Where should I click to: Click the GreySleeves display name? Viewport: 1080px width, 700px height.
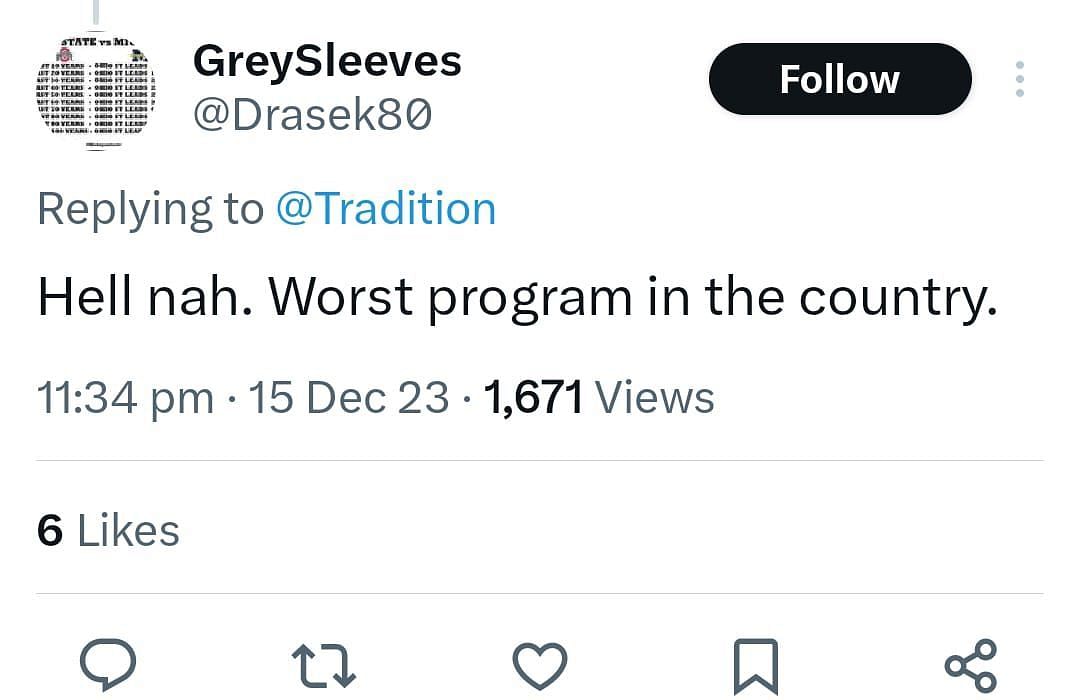click(x=327, y=62)
